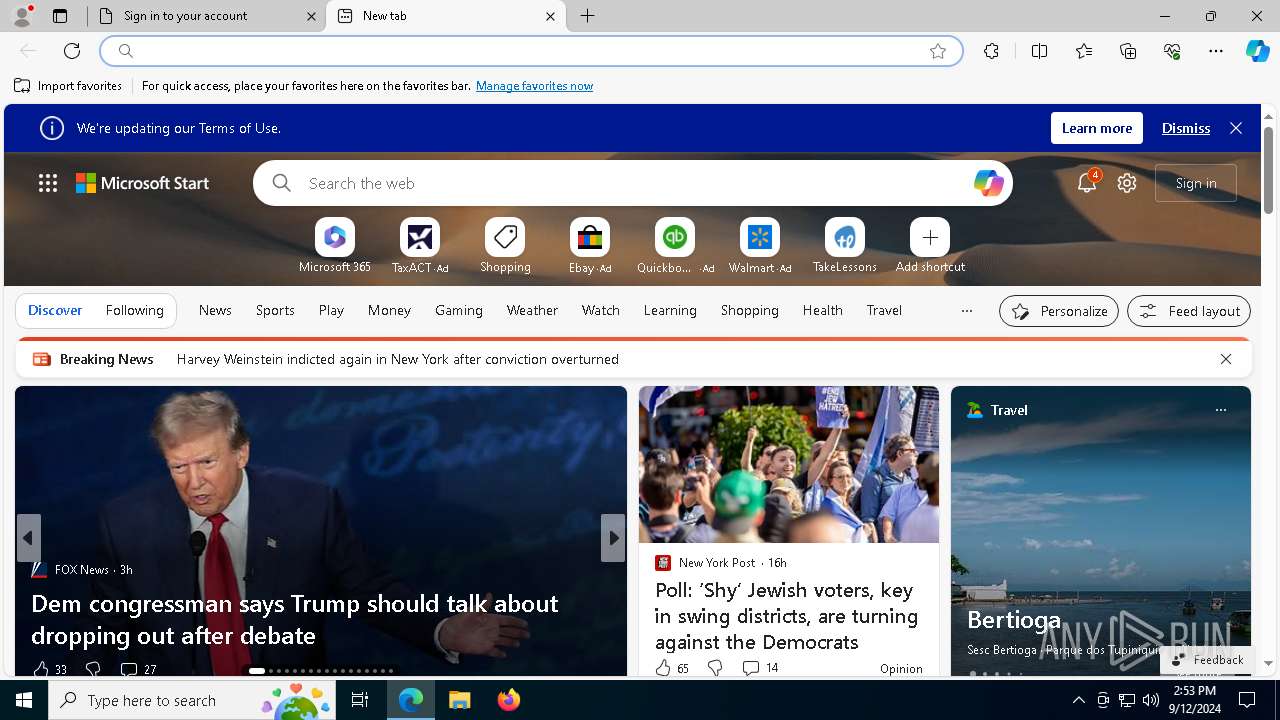1280x720 pixels.
Task: Open the Weather category
Action: (532, 311)
